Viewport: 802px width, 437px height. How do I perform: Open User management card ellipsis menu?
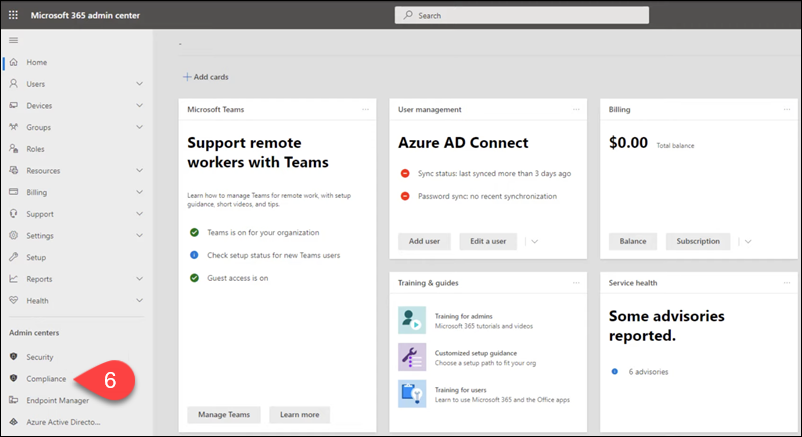(x=576, y=109)
